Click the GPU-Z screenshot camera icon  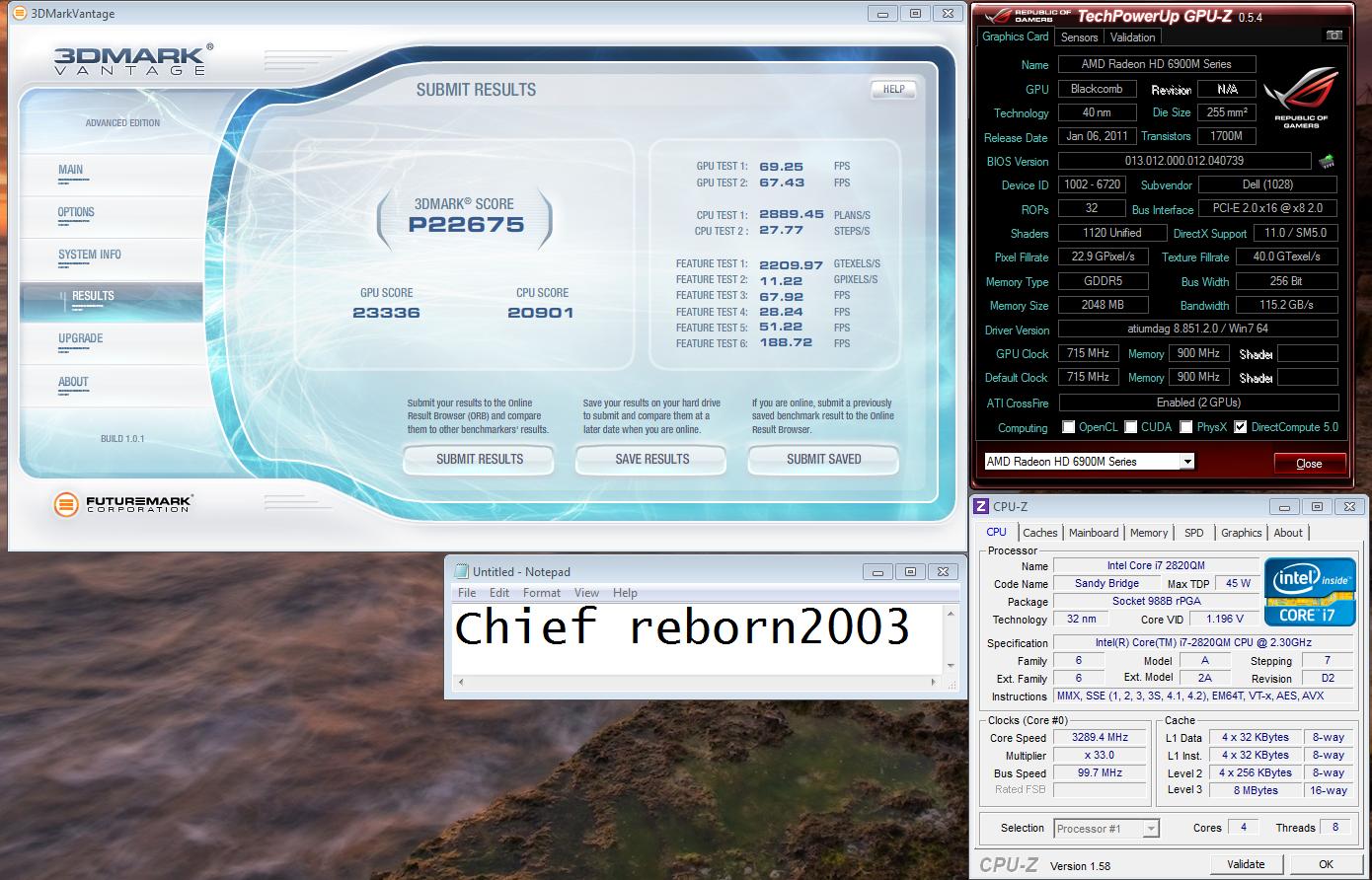(1334, 36)
